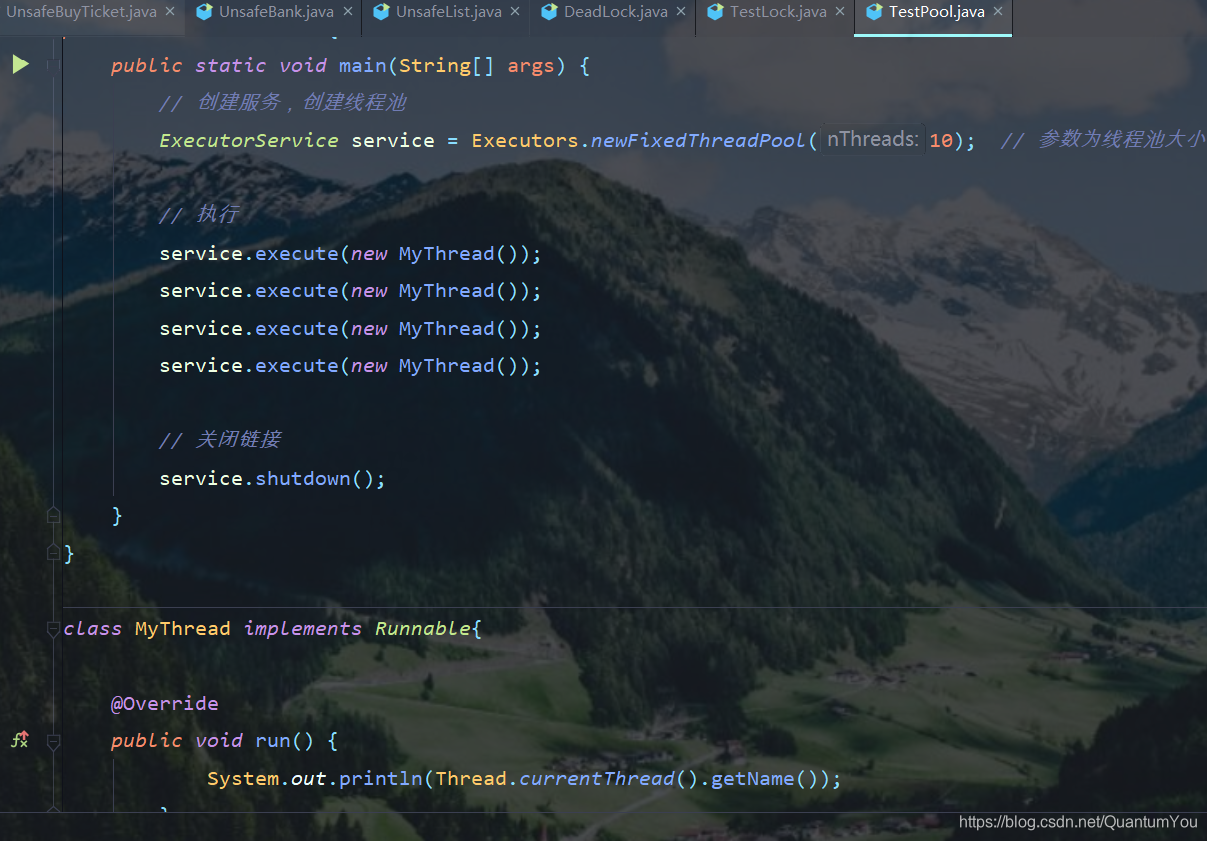1207x841 pixels.
Task: Click the '// 关闭链接' comment
Action: point(220,440)
